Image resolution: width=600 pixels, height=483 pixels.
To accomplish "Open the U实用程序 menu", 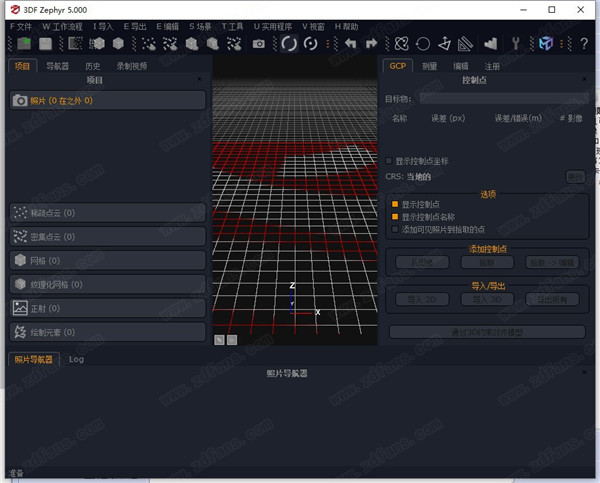I will pos(273,26).
